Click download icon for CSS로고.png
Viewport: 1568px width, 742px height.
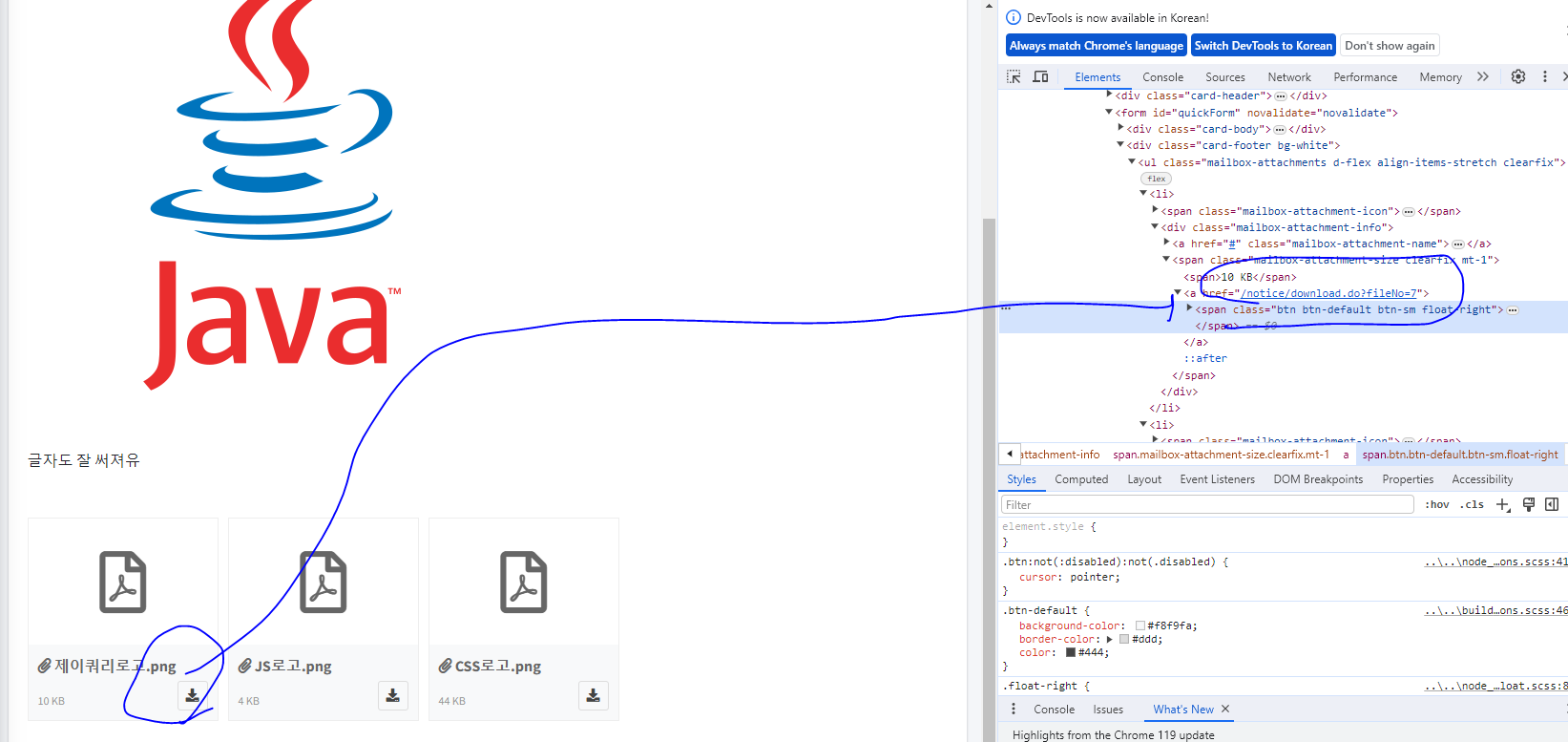coord(594,695)
